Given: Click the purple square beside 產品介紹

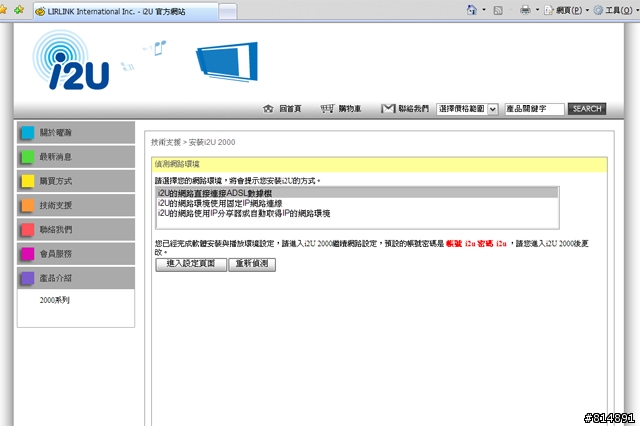Looking at the screenshot, I should [28, 278].
